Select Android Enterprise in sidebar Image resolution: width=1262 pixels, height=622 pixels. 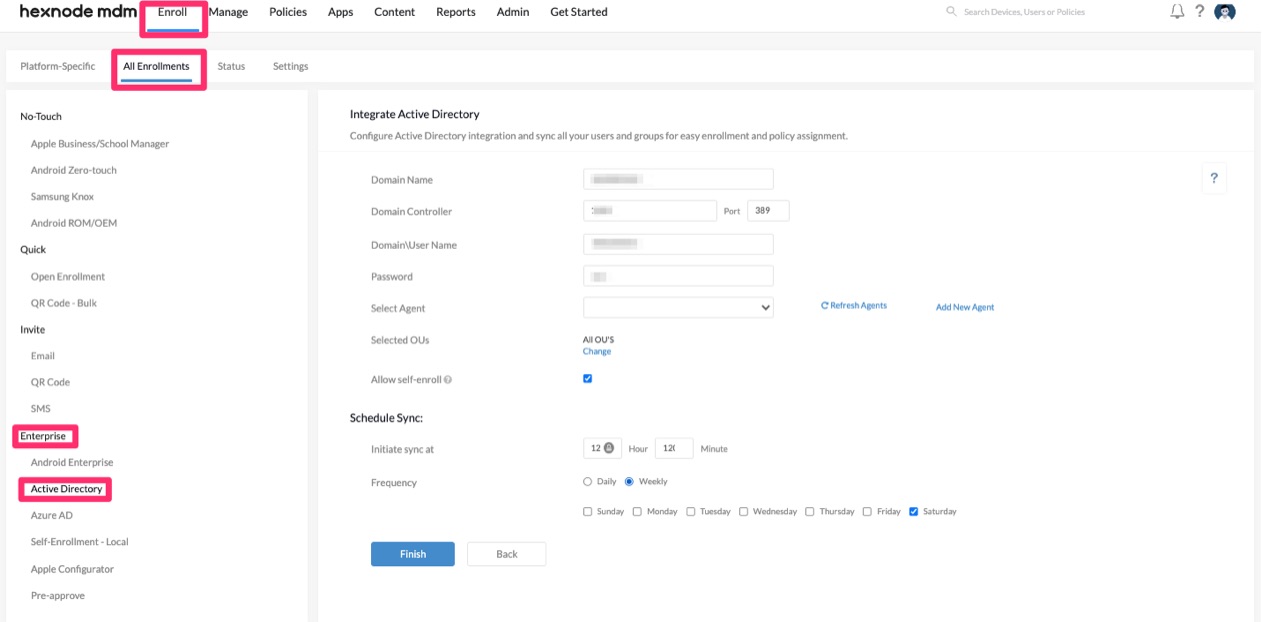(72, 463)
